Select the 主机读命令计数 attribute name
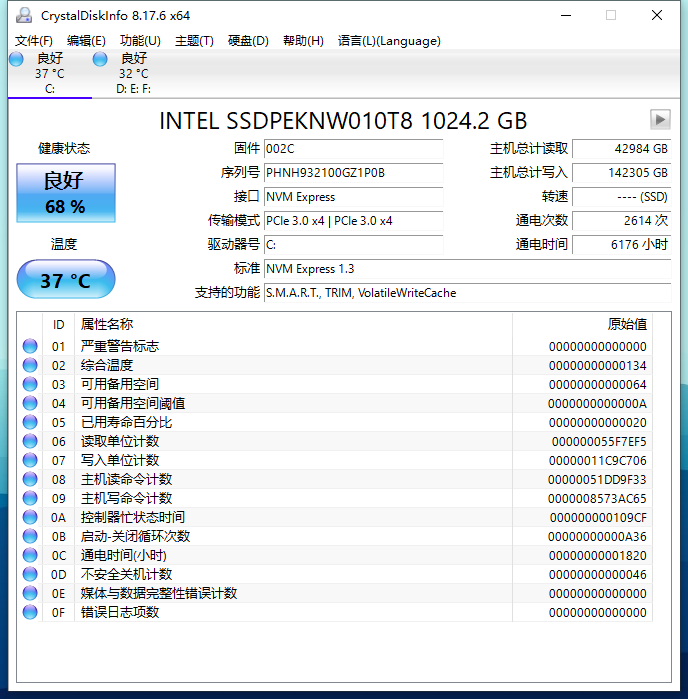Screen dimensions: 688x699 126,479
